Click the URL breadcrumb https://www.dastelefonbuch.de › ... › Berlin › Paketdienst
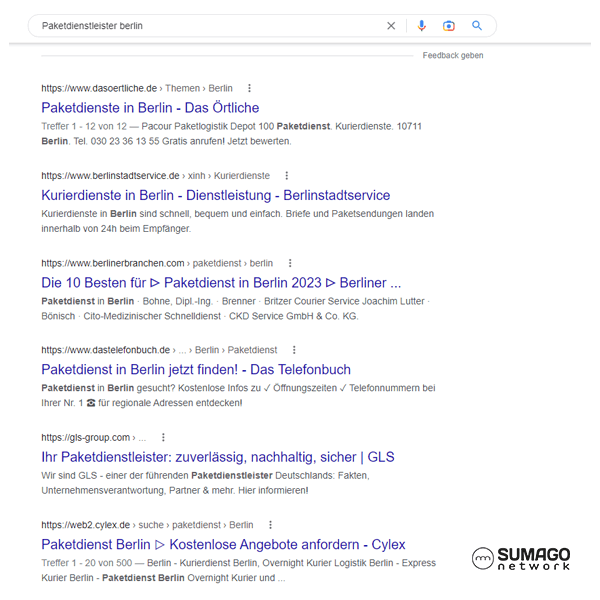Image resolution: width=600 pixels, height=600 pixels. [x=159, y=350]
